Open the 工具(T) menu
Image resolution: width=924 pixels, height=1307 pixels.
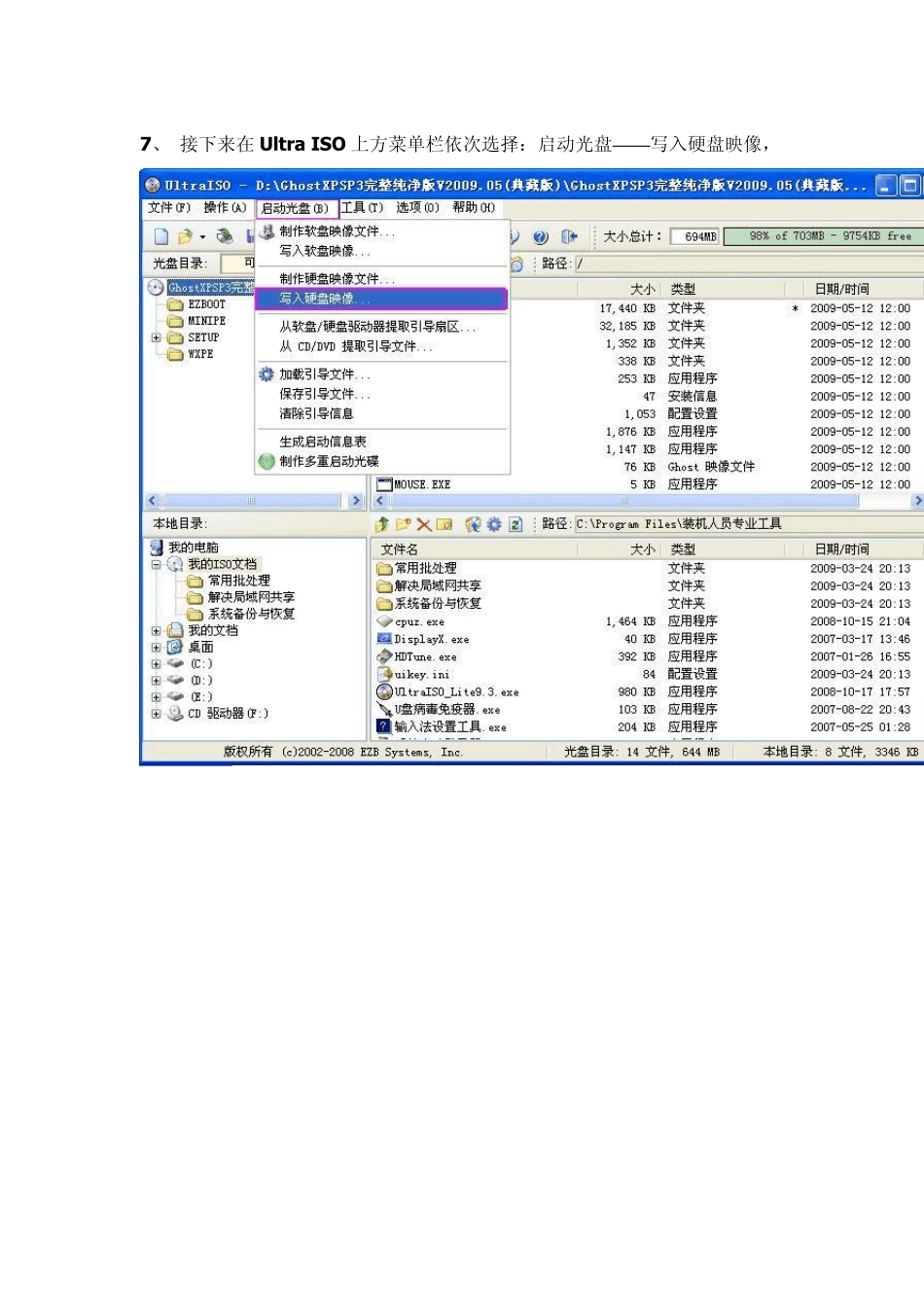coord(362,208)
